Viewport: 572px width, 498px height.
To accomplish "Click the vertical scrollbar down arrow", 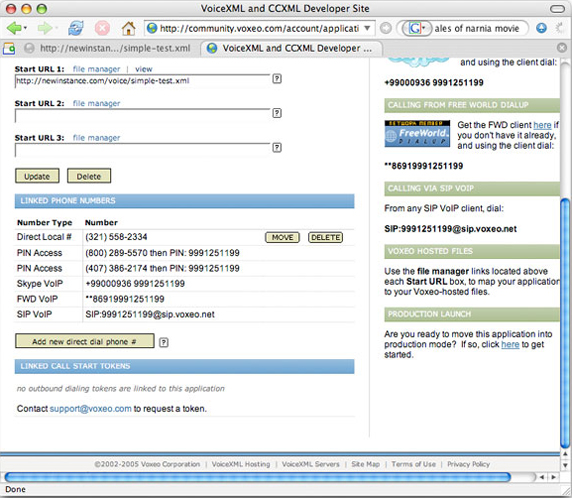I will point(565,465).
